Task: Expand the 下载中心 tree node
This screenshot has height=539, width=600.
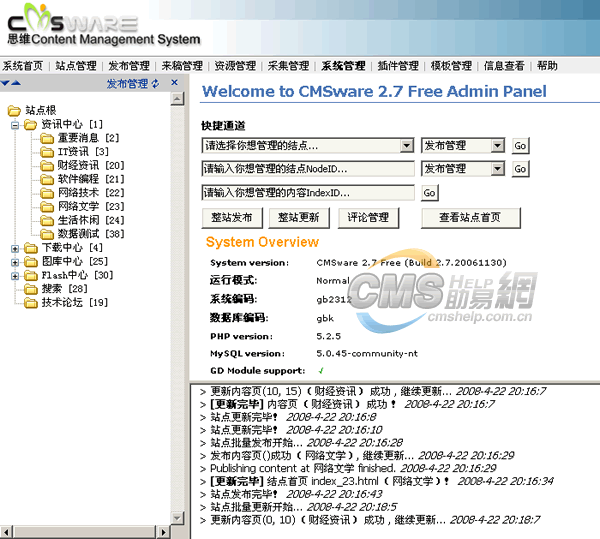Action: [x=15, y=248]
